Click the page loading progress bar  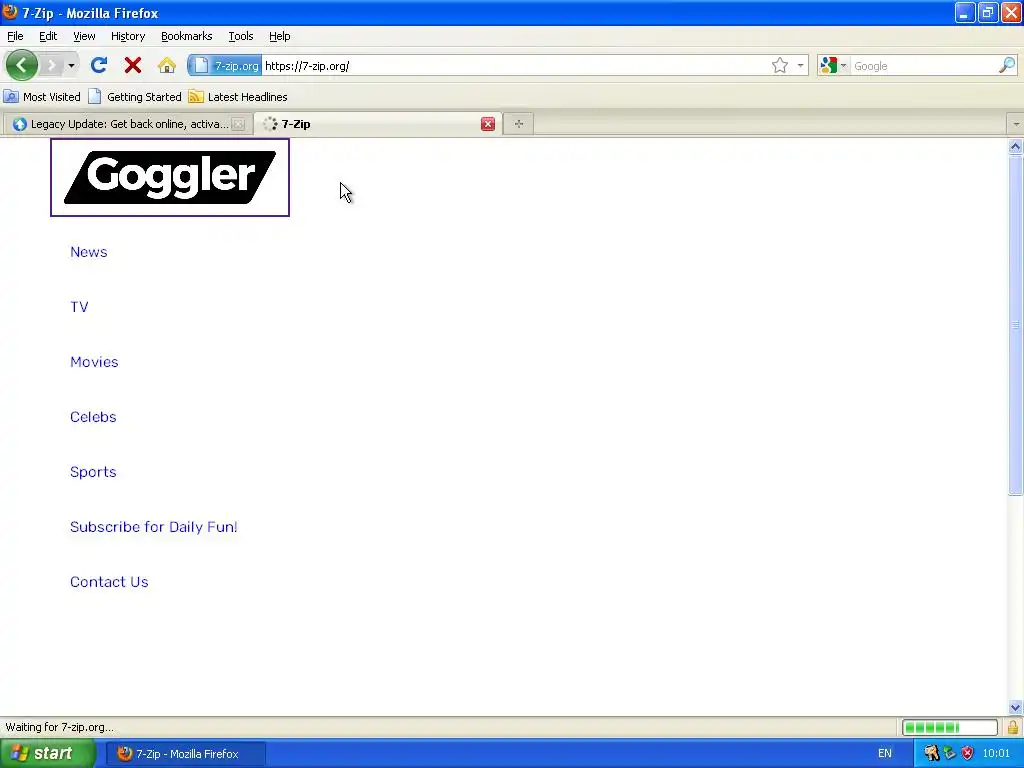(950, 727)
